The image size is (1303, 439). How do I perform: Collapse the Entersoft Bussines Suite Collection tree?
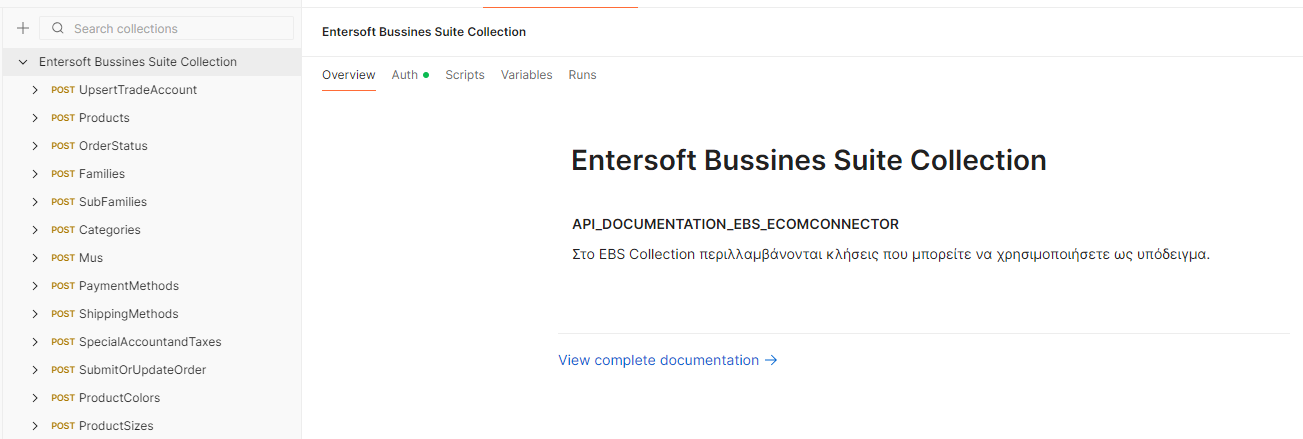pos(23,62)
